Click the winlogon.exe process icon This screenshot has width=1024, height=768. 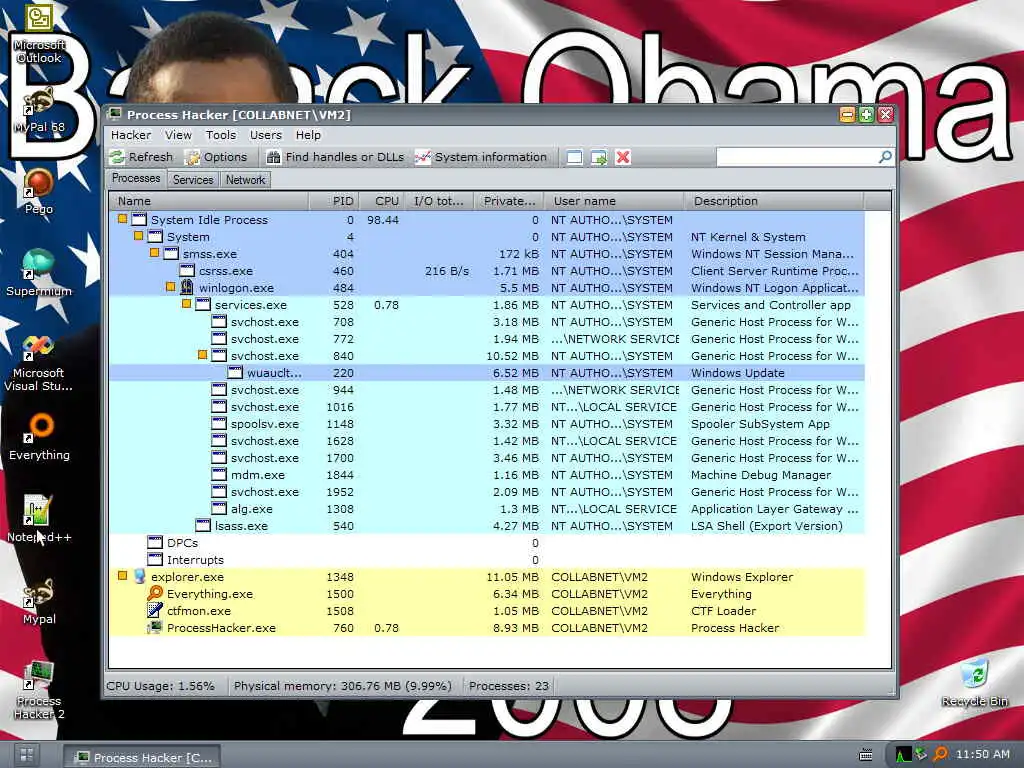pos(187,287)
